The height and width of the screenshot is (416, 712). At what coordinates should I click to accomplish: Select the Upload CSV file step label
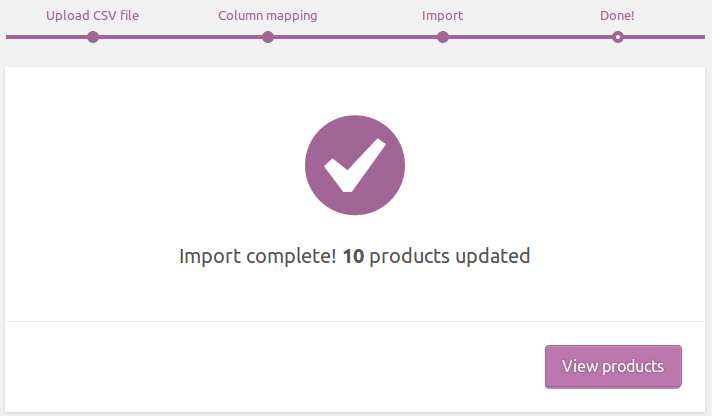tap(92, 16)
